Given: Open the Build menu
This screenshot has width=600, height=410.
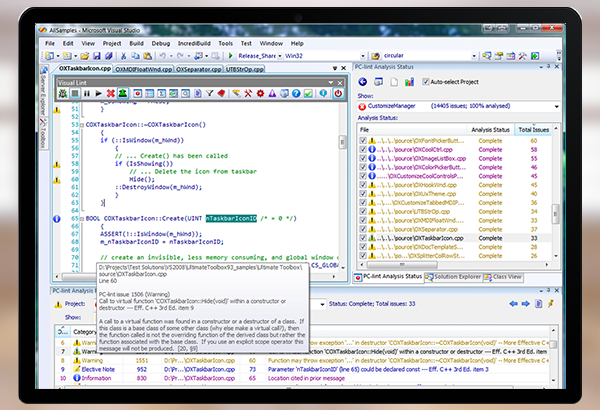Looking at the screenshot, I should pos(136,43).
